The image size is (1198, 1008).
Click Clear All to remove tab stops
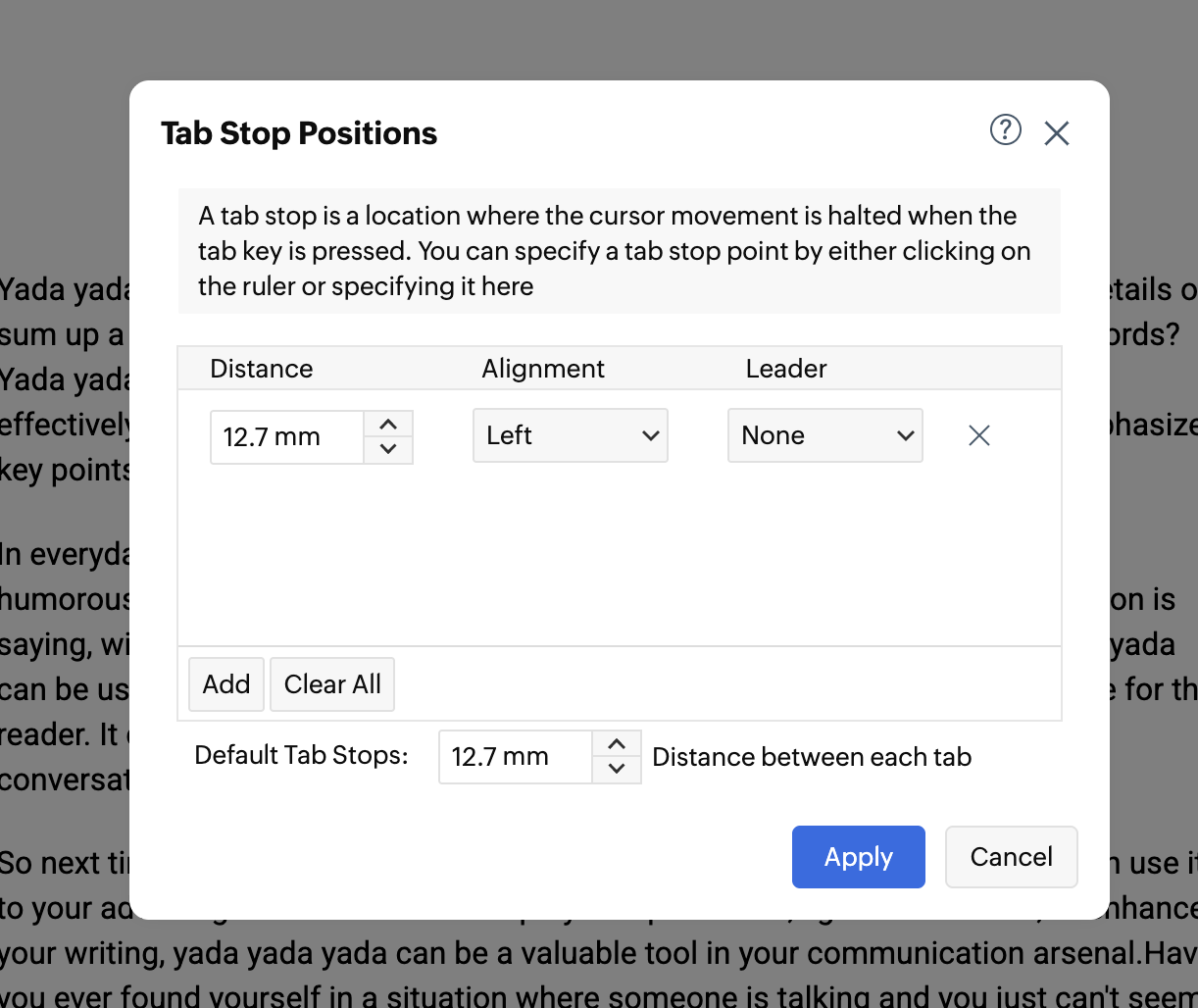point(332,684)
